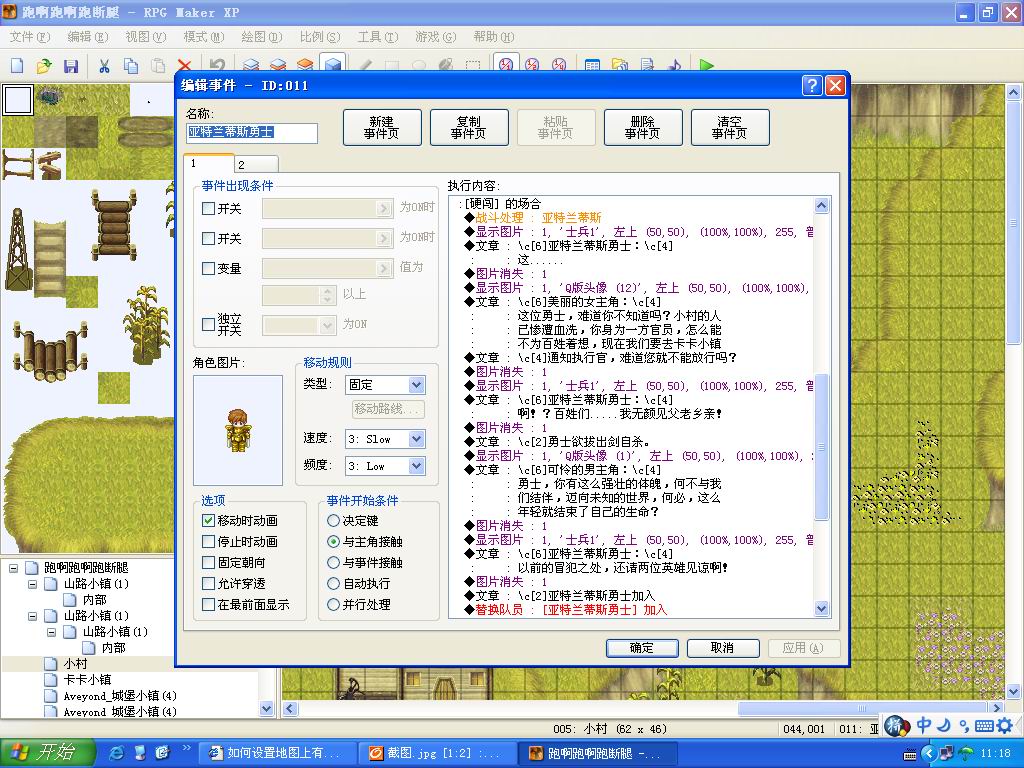Start playtest with green play icon
1024x768 pixels.
click(x=706, y=65)
